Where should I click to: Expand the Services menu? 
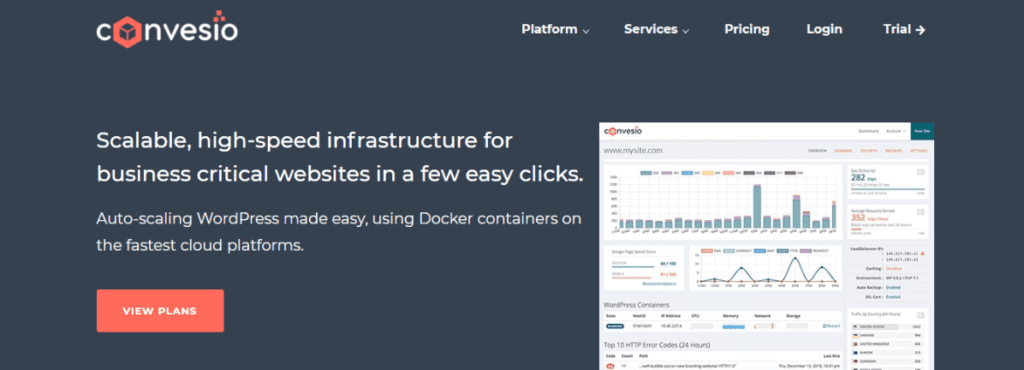tap(656, 29)
